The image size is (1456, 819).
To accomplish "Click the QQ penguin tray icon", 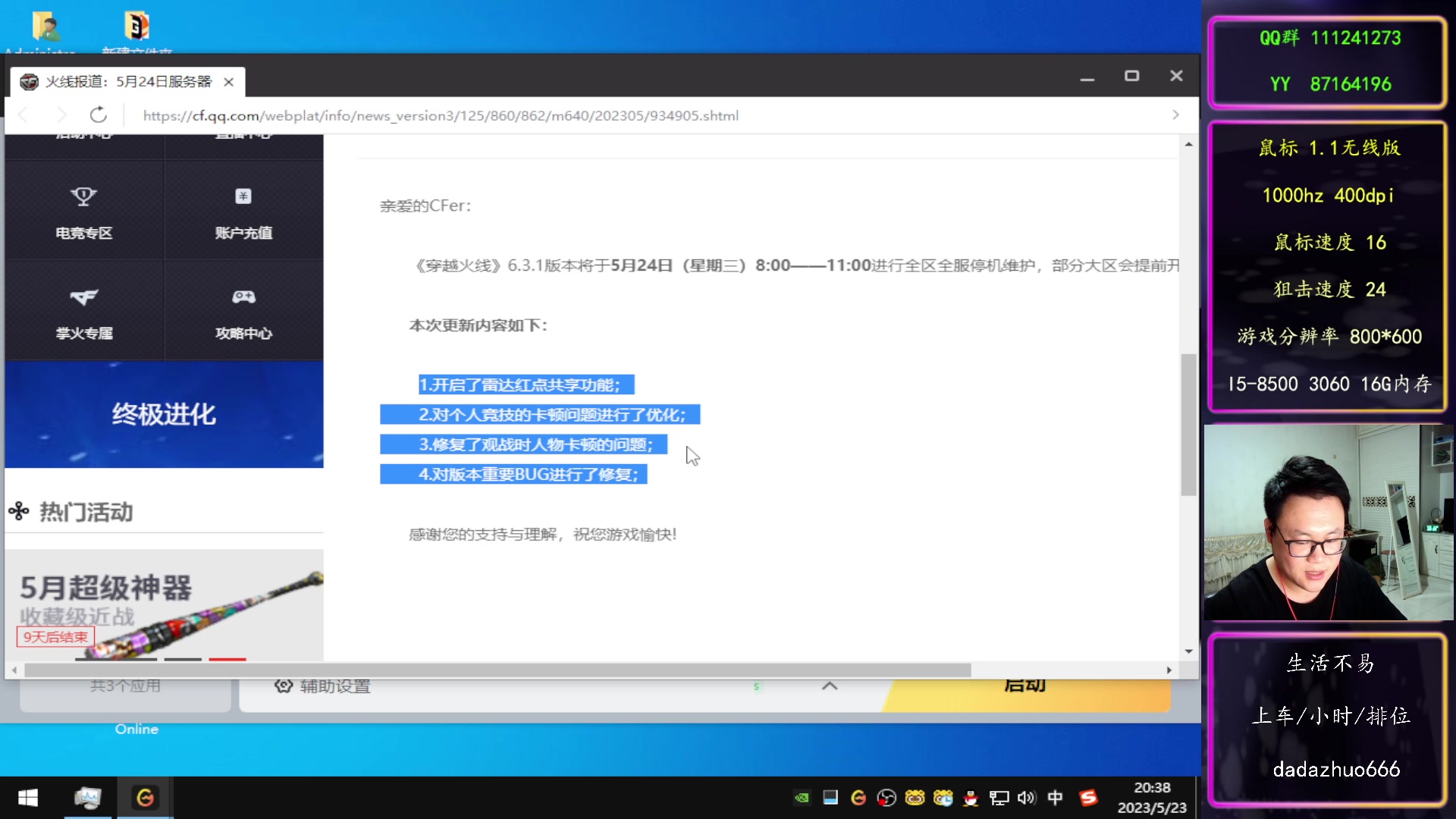I will [971, 798].
